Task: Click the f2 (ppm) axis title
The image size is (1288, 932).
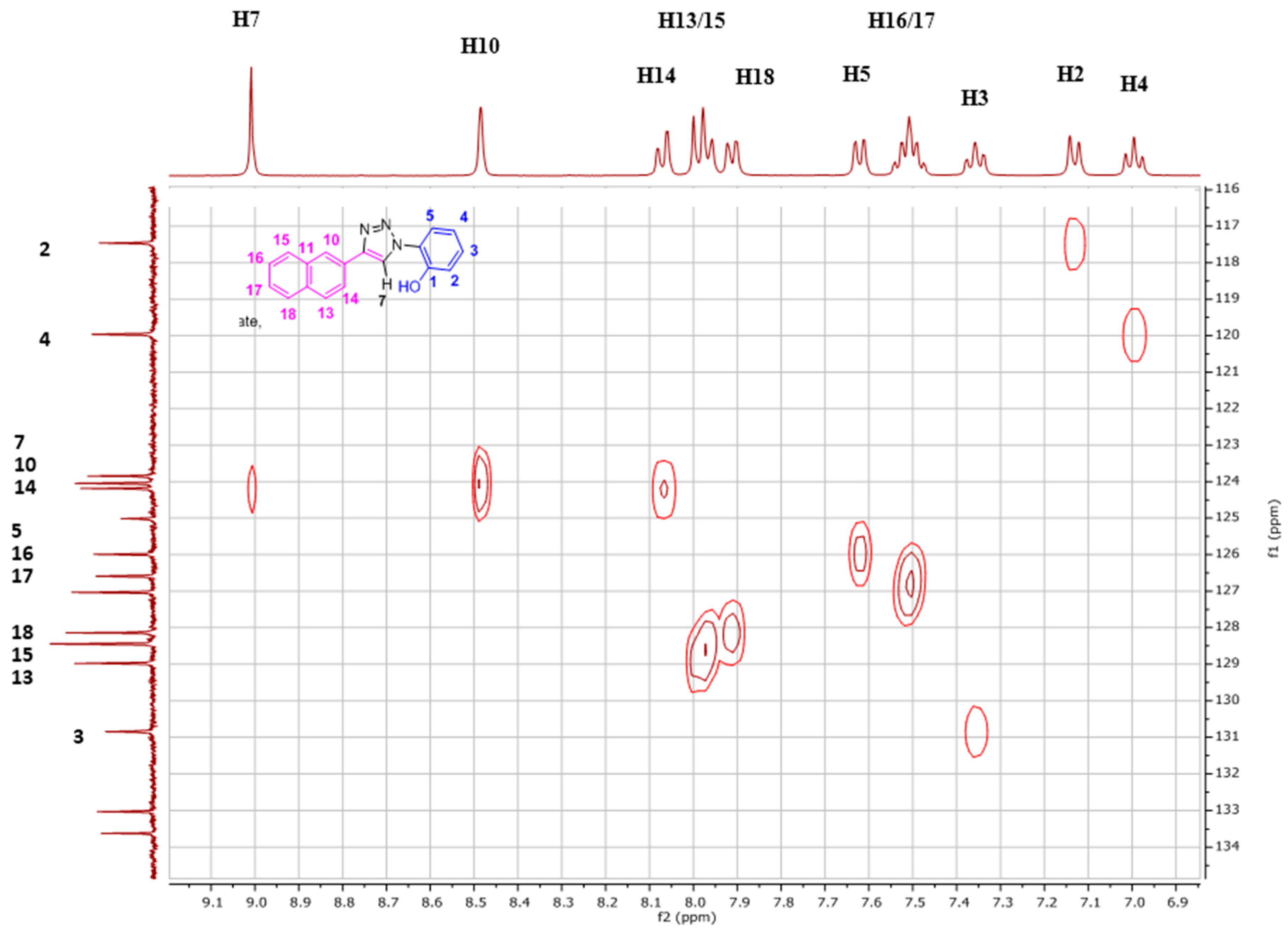Action: [687, 917]
